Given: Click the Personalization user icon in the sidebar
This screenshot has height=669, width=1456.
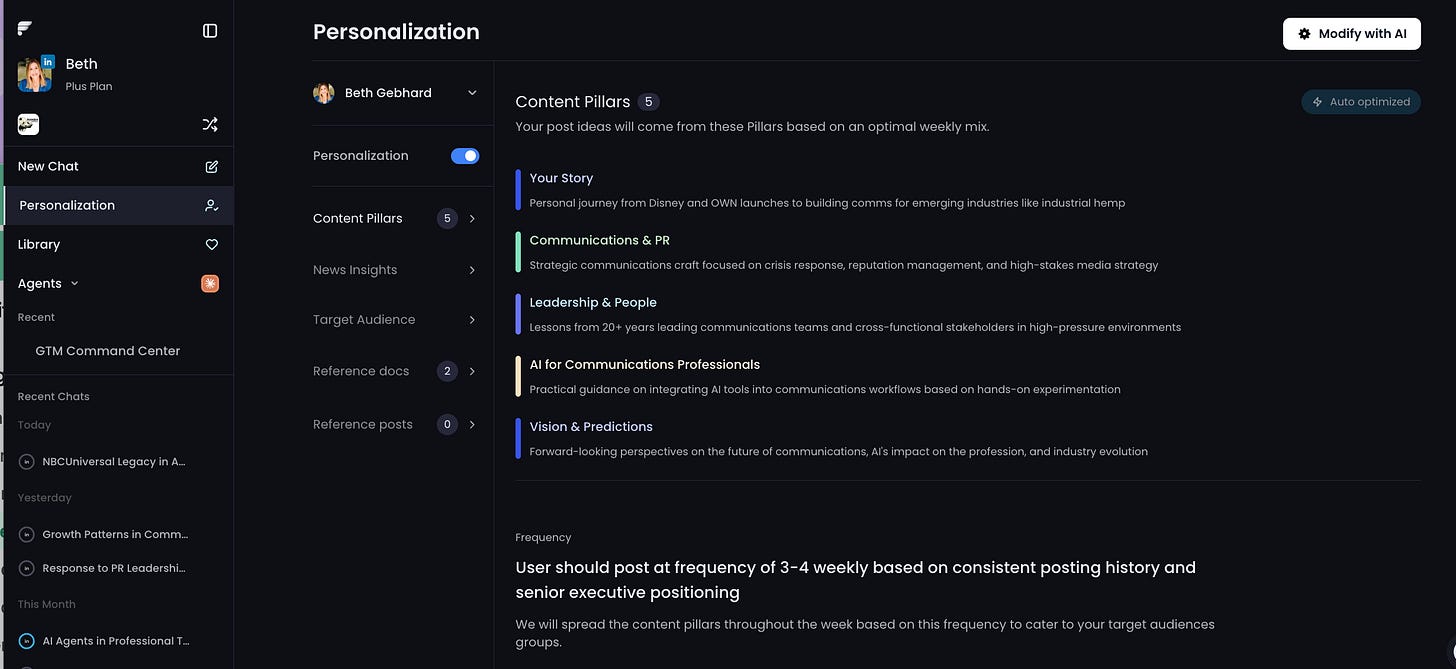Looking at the screenshot, I should 211,206.
